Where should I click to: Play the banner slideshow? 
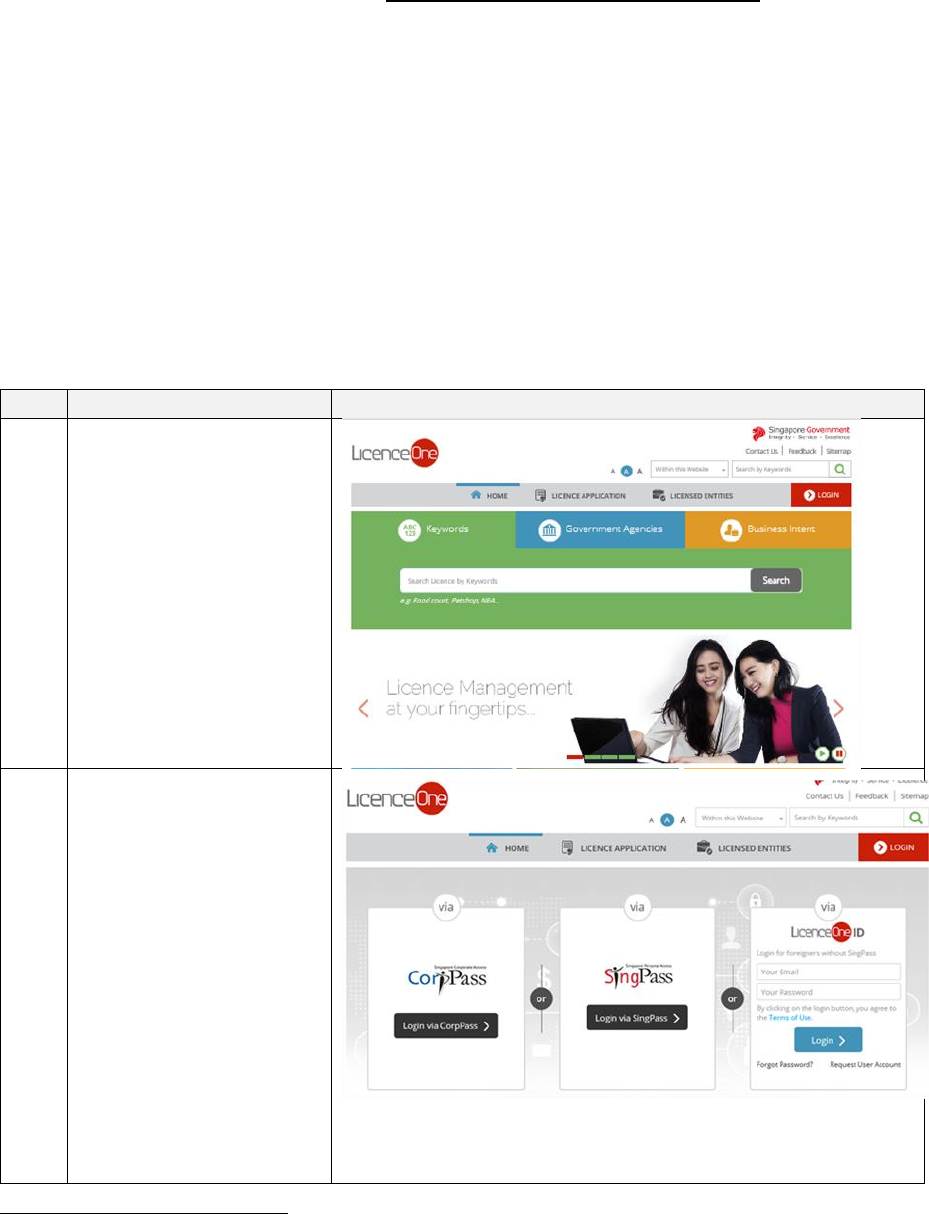click(822, 753)
